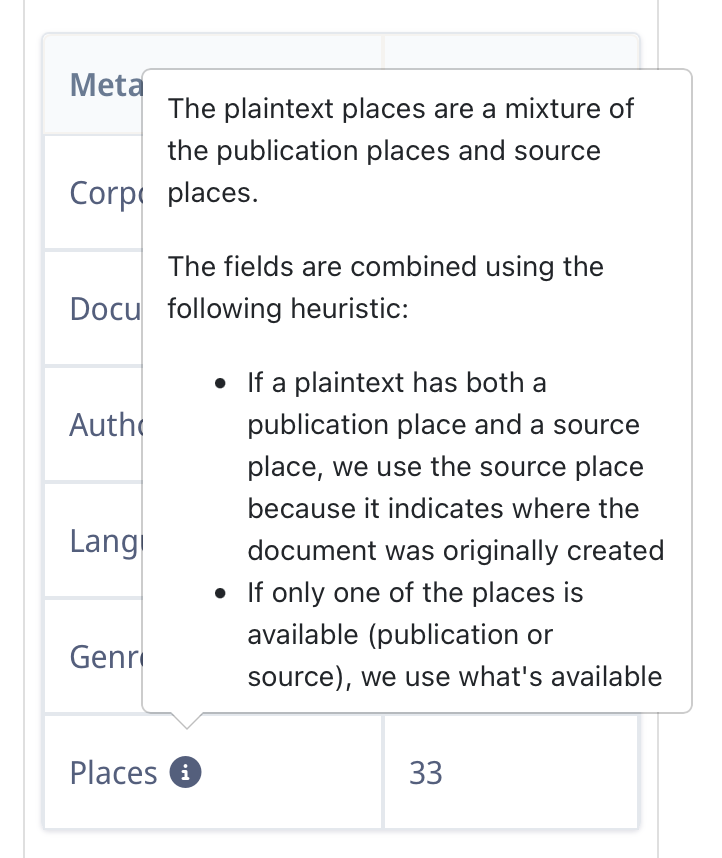Click tooltip paragraph about plaintext places mixture
The height and width of the screenshot is (858, 722).
(x=401, y=150)
